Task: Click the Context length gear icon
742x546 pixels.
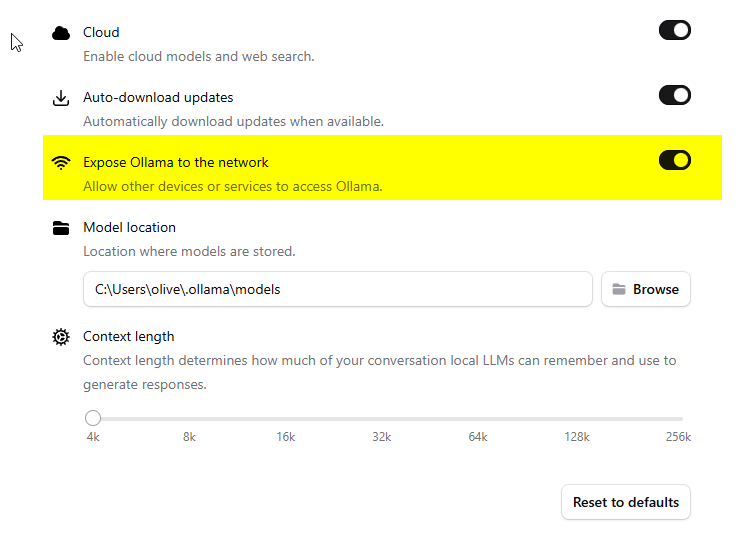Action: tap(61, 337)
